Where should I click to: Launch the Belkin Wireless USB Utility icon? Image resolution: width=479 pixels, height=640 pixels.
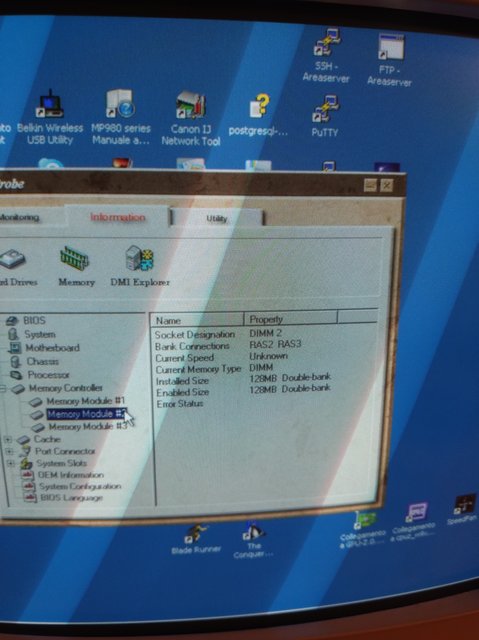coord(50,118)
